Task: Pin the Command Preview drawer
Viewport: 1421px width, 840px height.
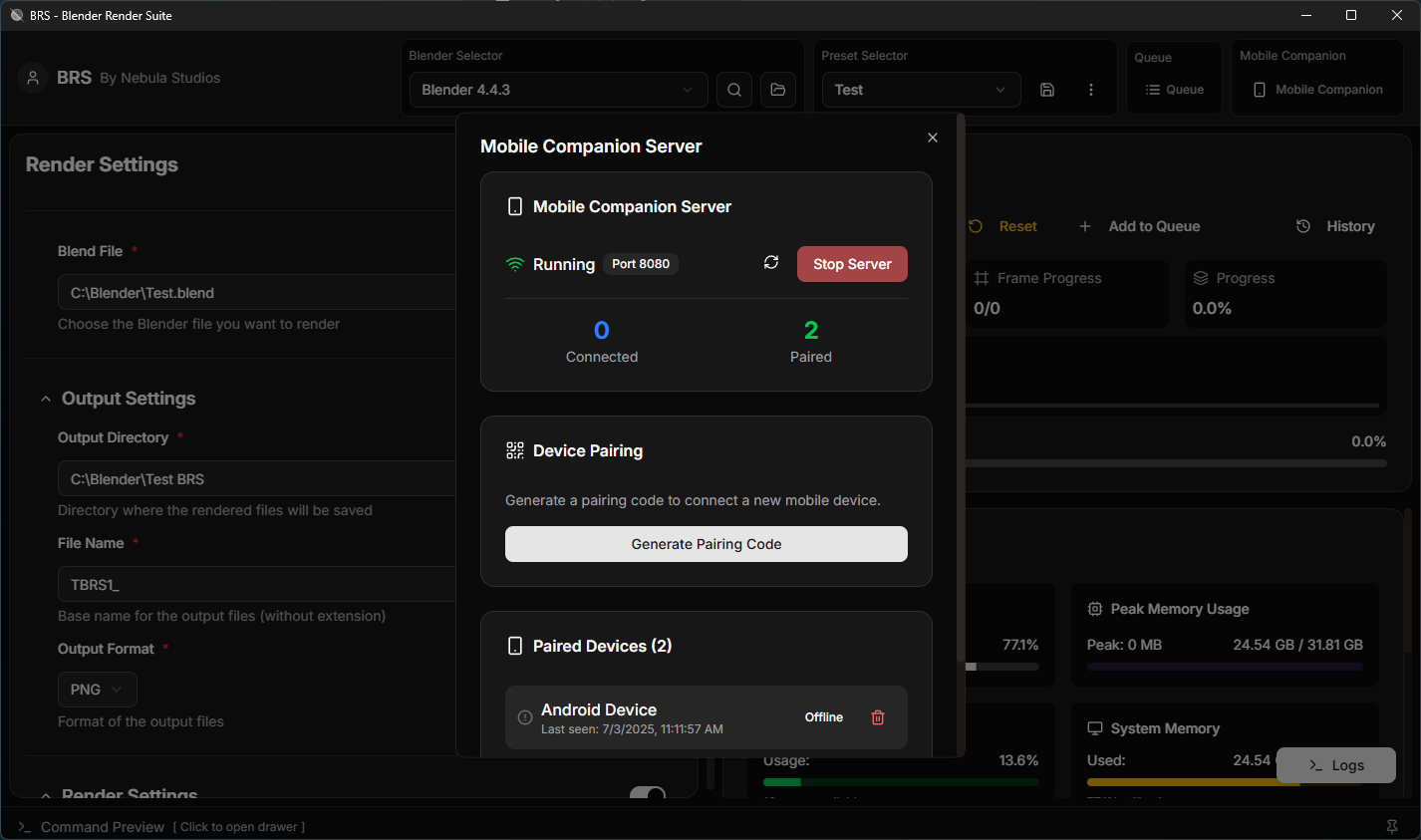Action: pos(1392,827)
